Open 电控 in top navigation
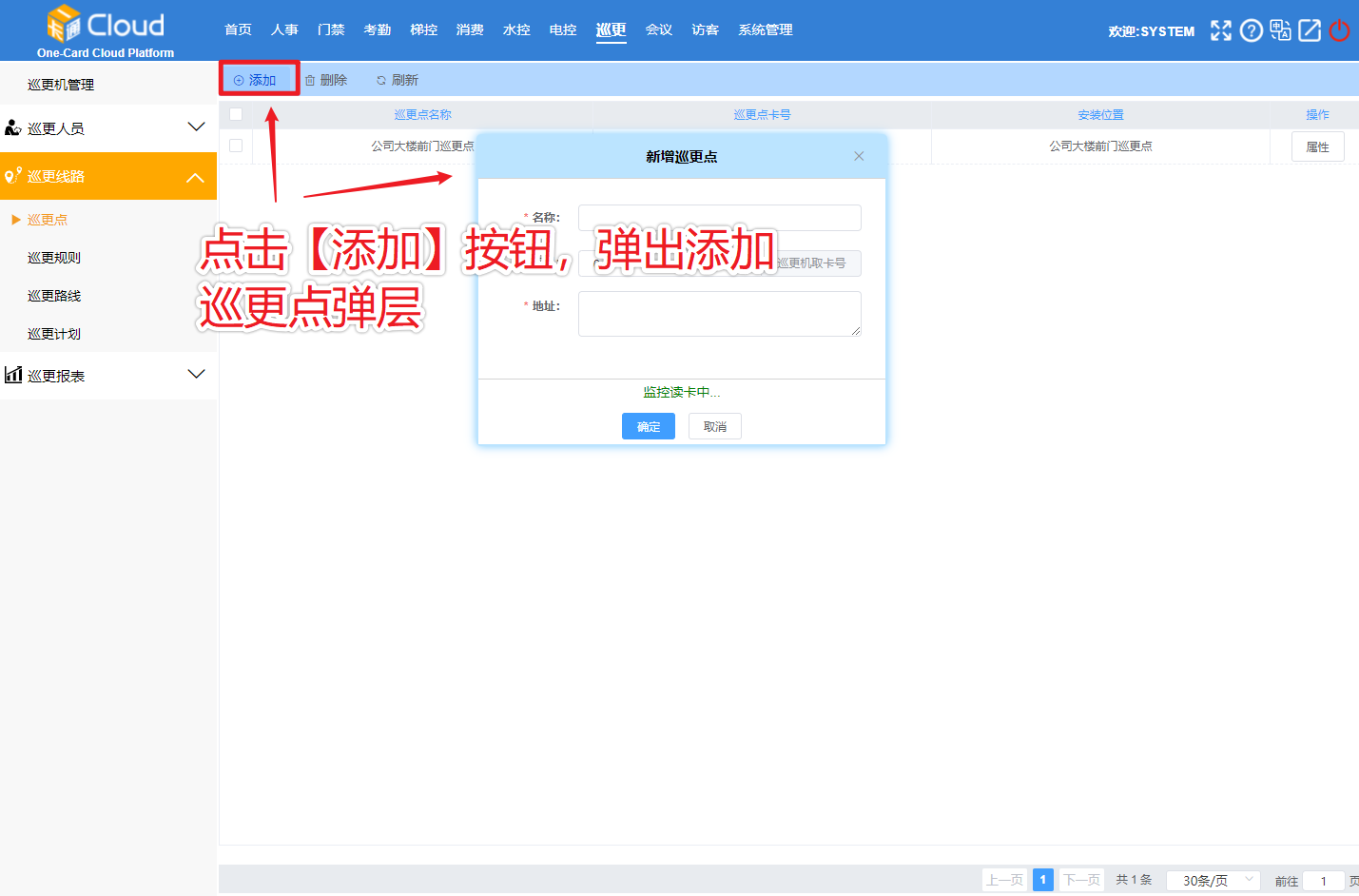1359x896 pixels. (x=563, y=29)
